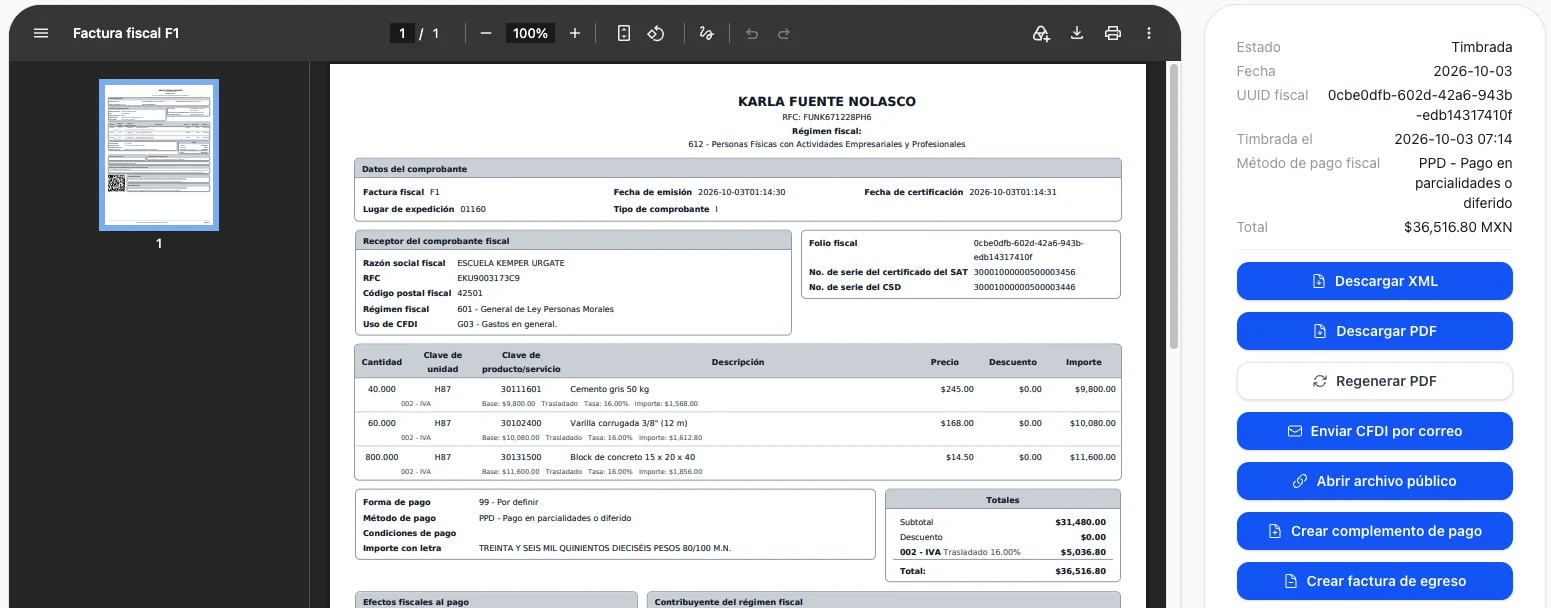Click the Subtotal amount $31,480.00
This screenshot has width=1551, height=608.
1080,522
